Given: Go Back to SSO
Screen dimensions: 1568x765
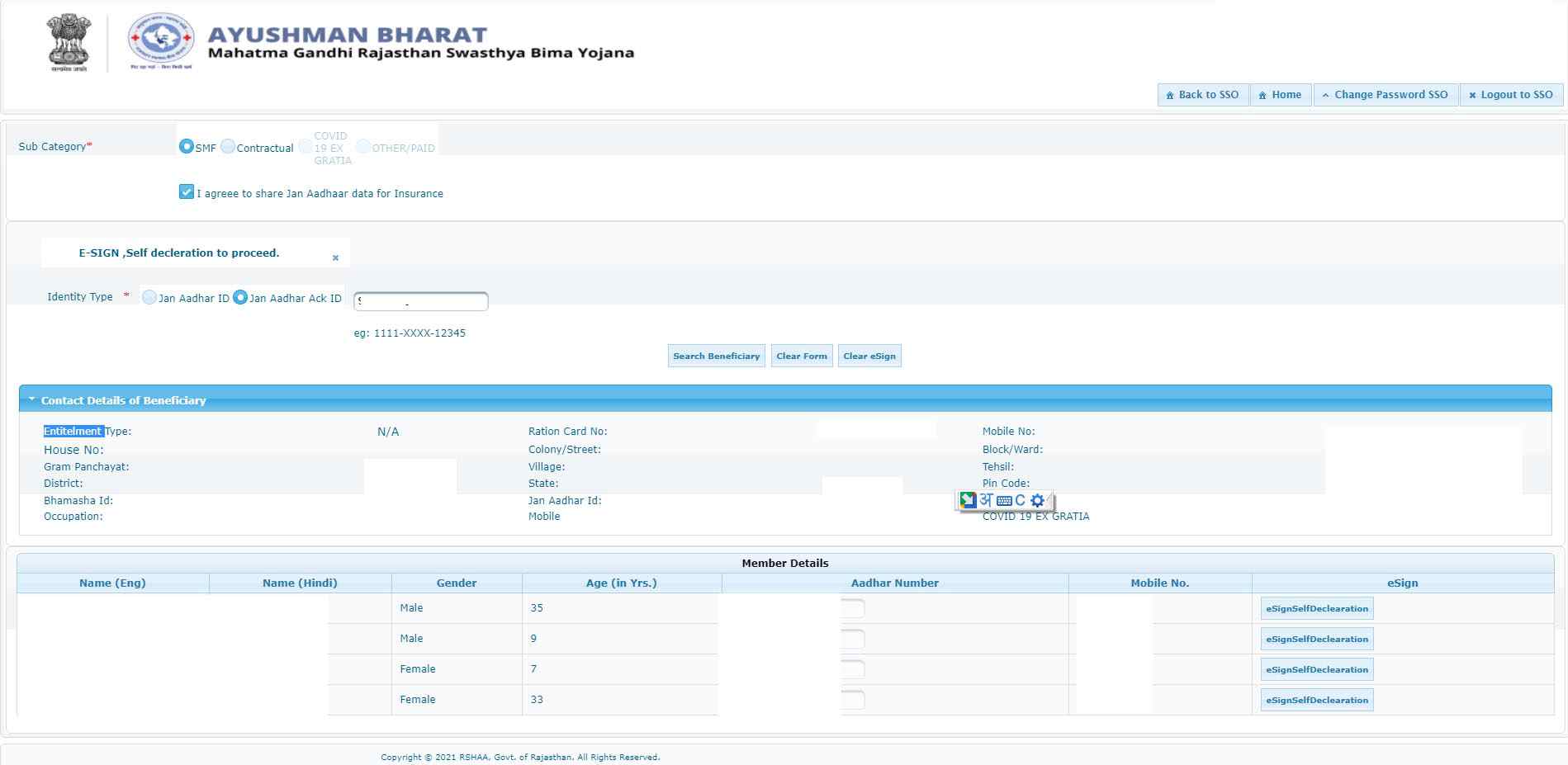Looking at the screenshot, I should pos(1202,95).
